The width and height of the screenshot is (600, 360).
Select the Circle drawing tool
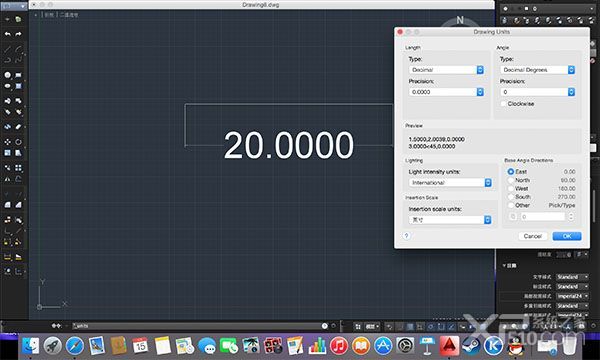pos(8,75)
